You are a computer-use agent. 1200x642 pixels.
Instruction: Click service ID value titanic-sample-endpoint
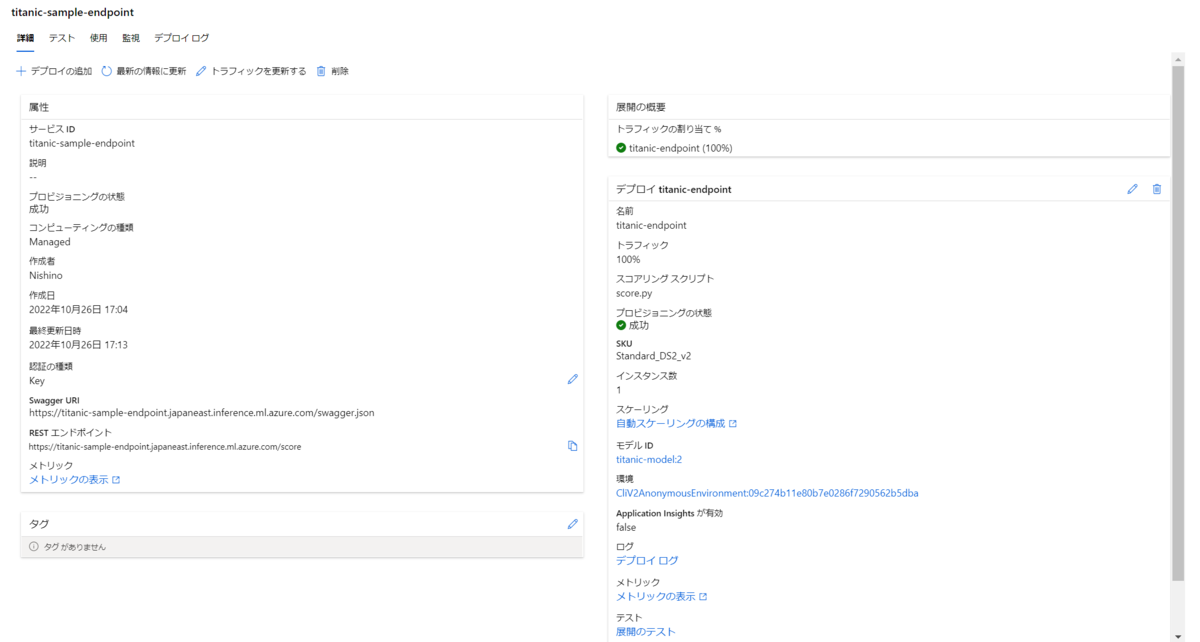coord(82,143)
